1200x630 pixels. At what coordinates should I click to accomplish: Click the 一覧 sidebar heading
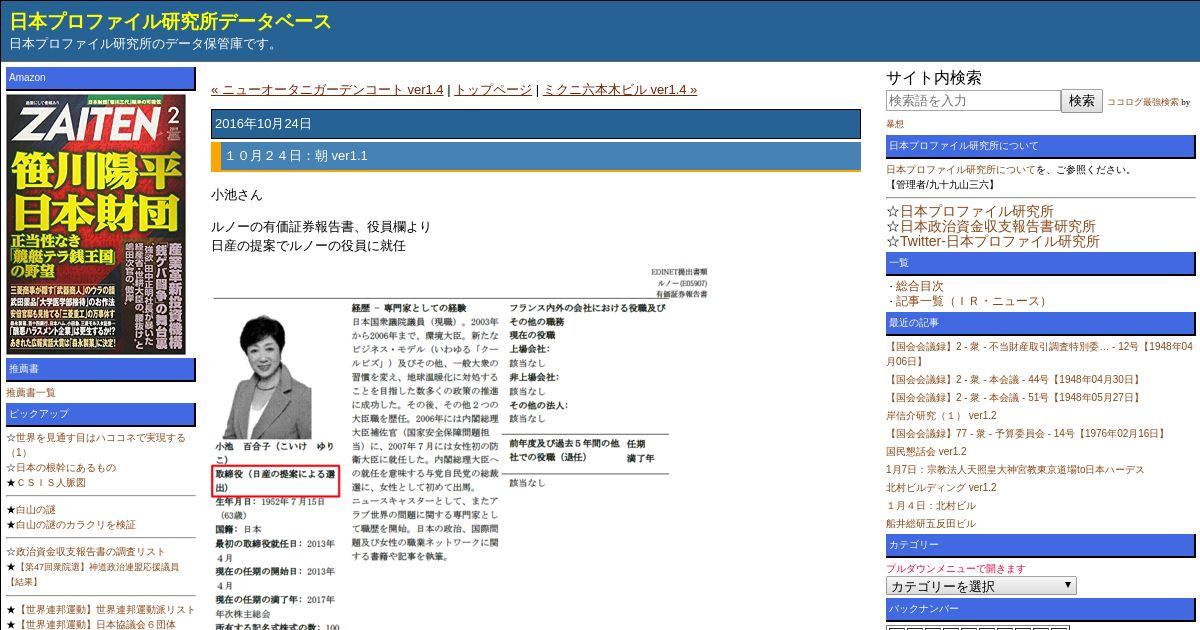pos(1041,263)
